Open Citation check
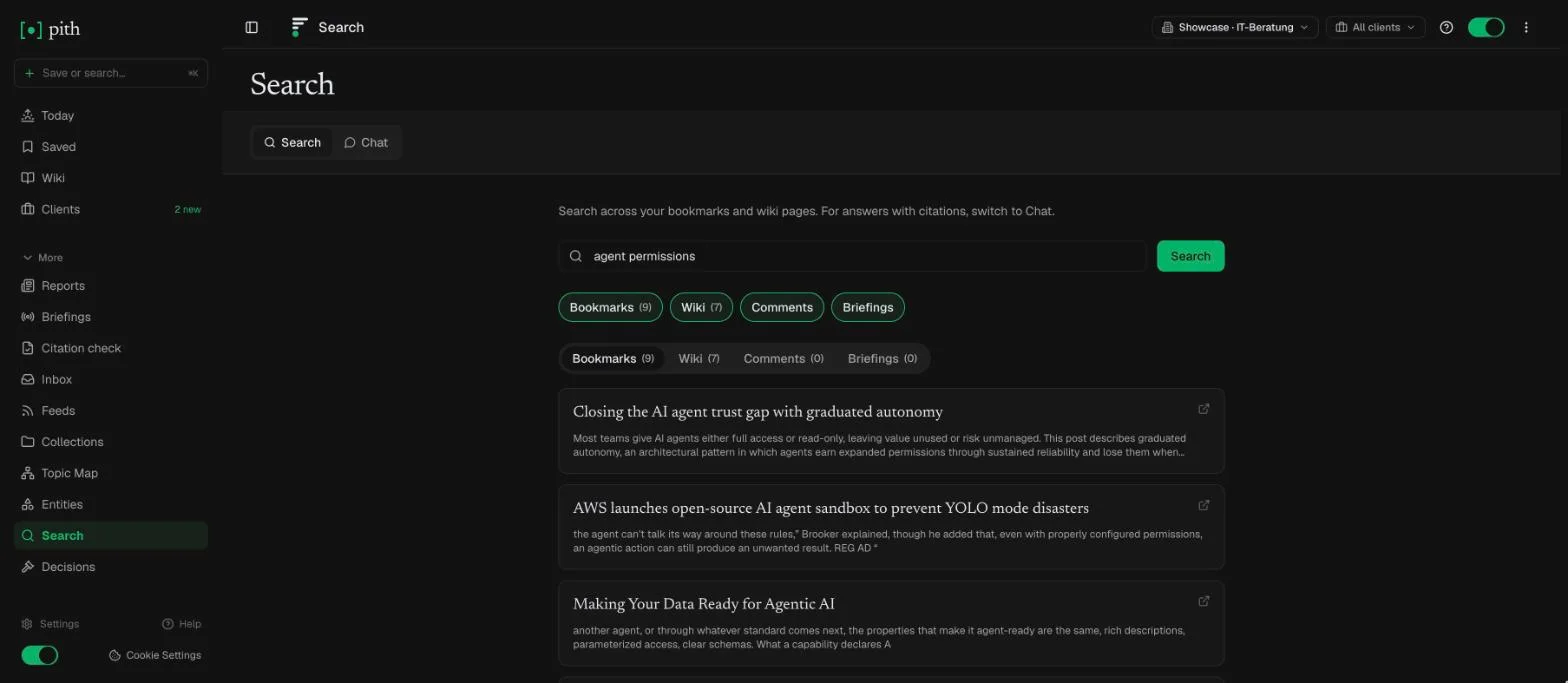The image size is (1568, 683). point(111,348)
